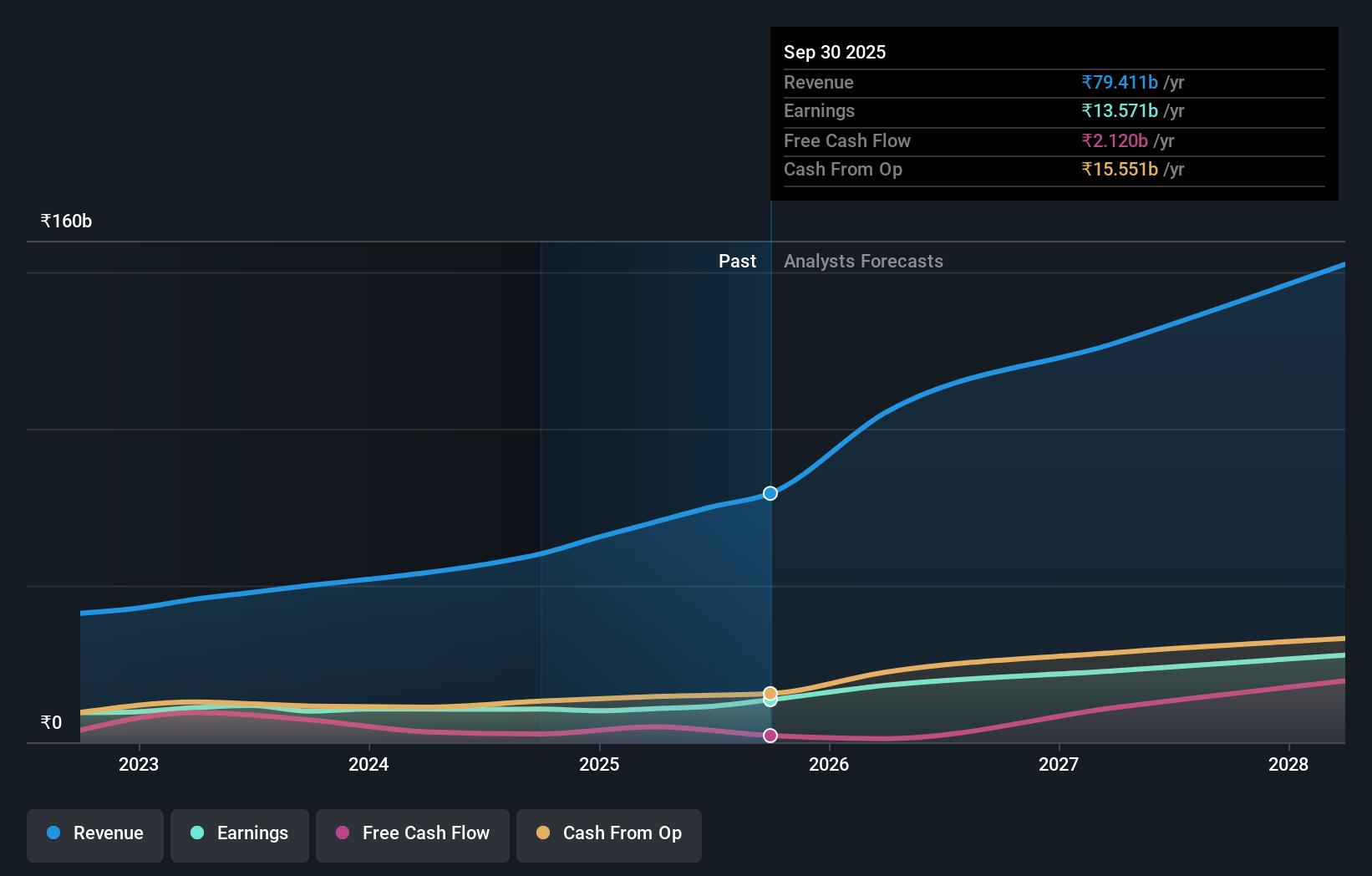Collapse the Past data region
Image resolution: width=1372 pixels, height=876 pixels.
tap(737, 261)
